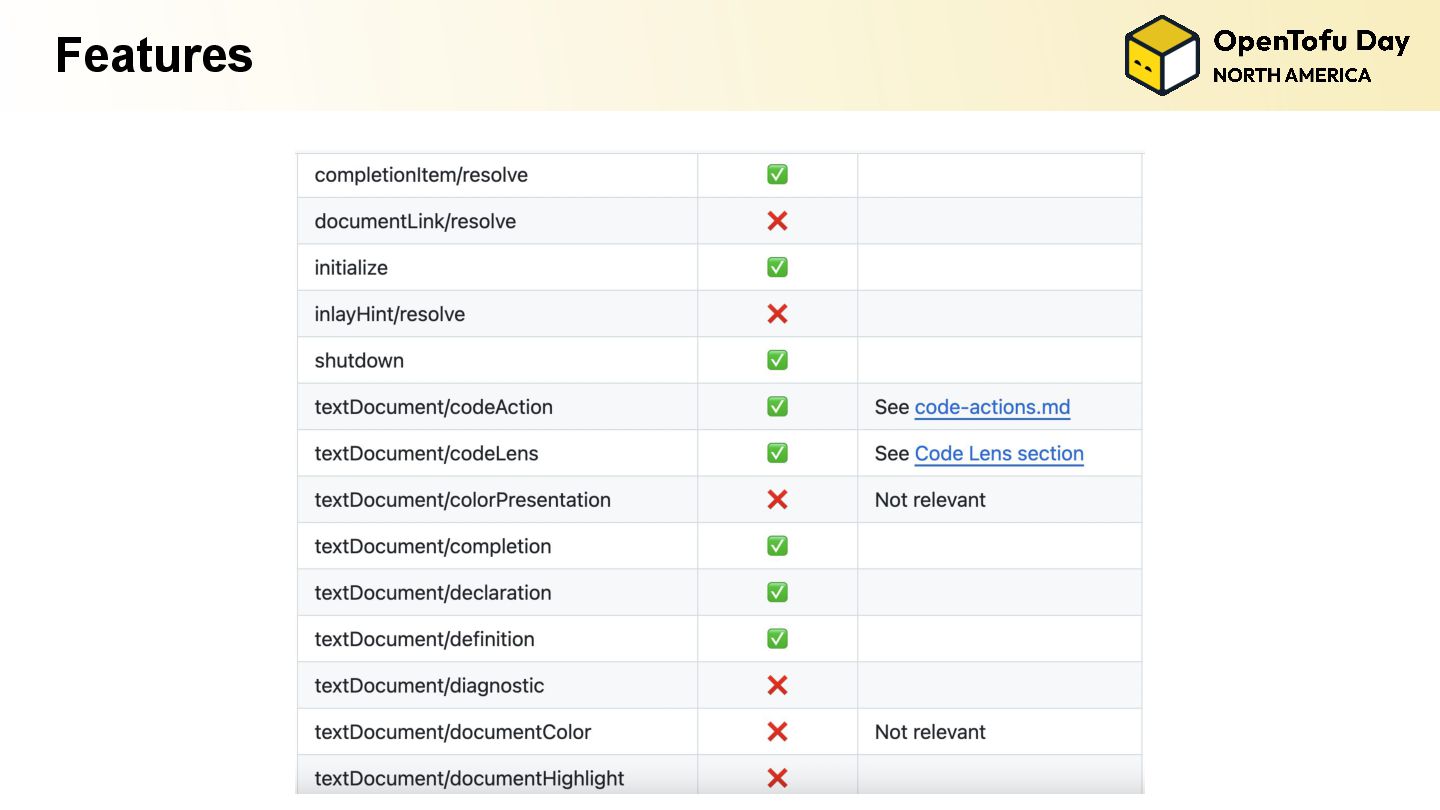1440x810 pixels.
Task: Click the red X for textDocument/colorPresentation
Action: 777,500
